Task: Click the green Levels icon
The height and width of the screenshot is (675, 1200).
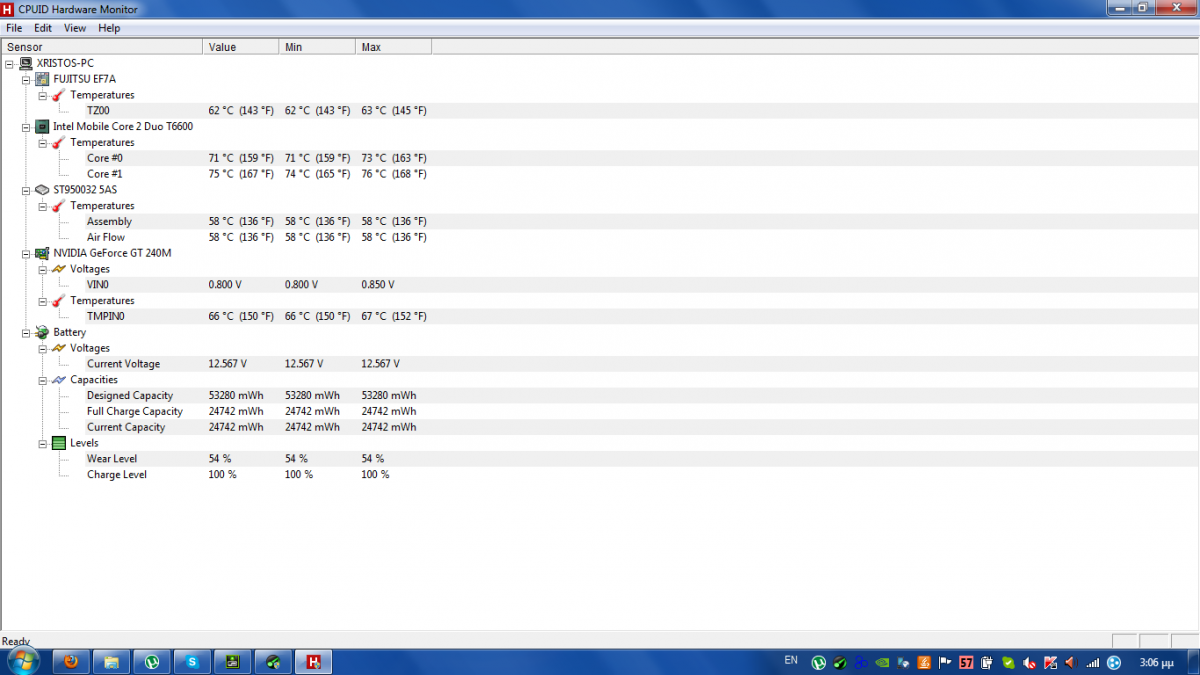Action: tap(59, 443)
